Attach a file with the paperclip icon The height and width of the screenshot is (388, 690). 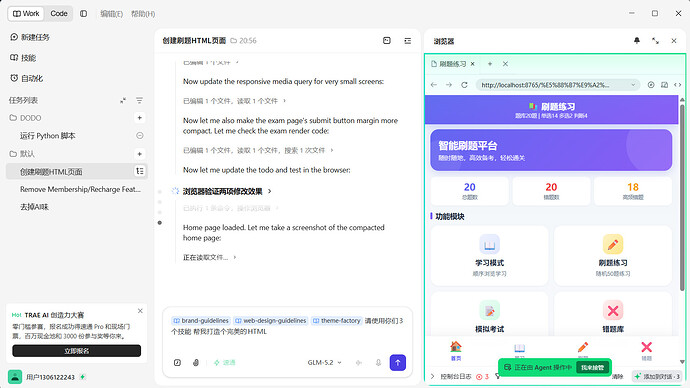[x=196, y=362]
